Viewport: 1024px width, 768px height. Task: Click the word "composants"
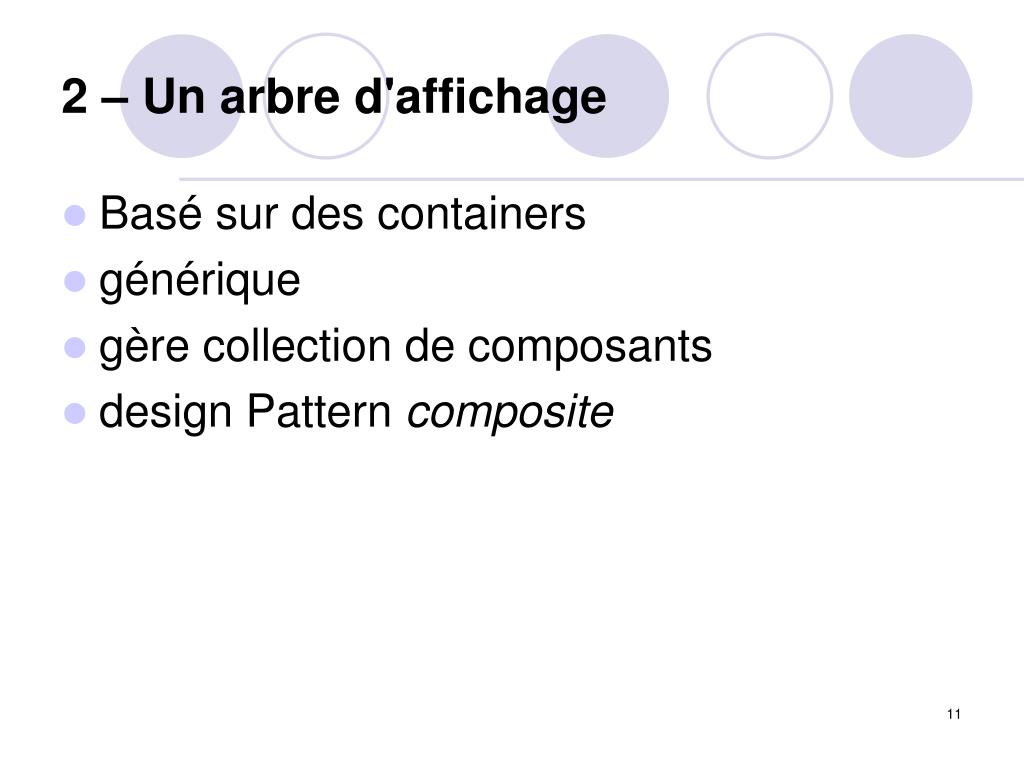(x=590, y=347)
